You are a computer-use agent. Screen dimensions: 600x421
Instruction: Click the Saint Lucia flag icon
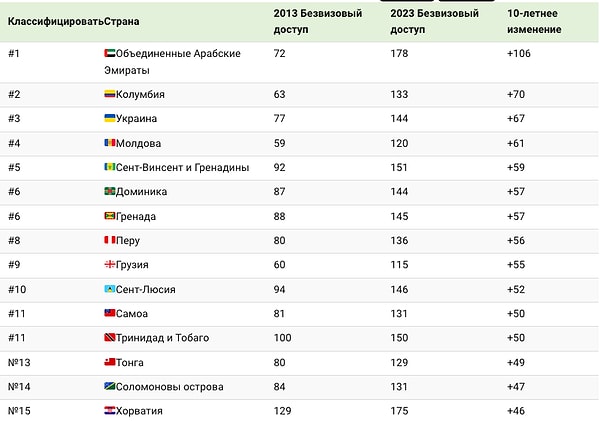pos(110,289)
